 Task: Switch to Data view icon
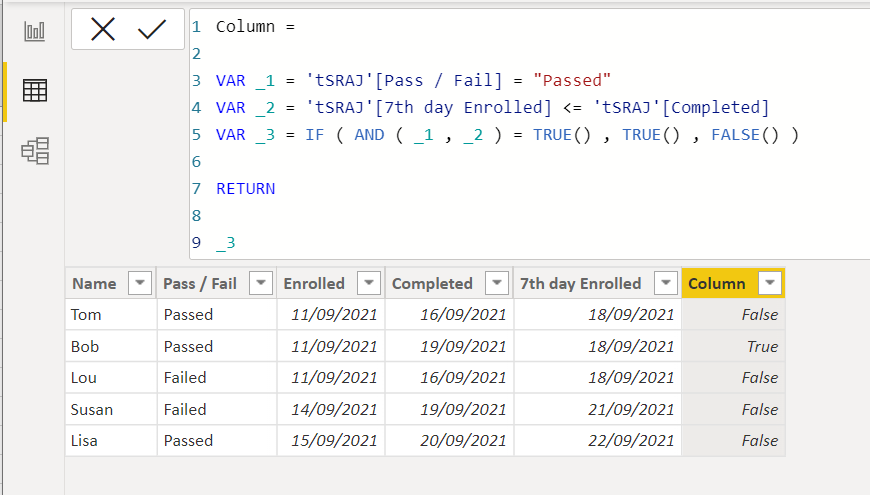point(34,90)
